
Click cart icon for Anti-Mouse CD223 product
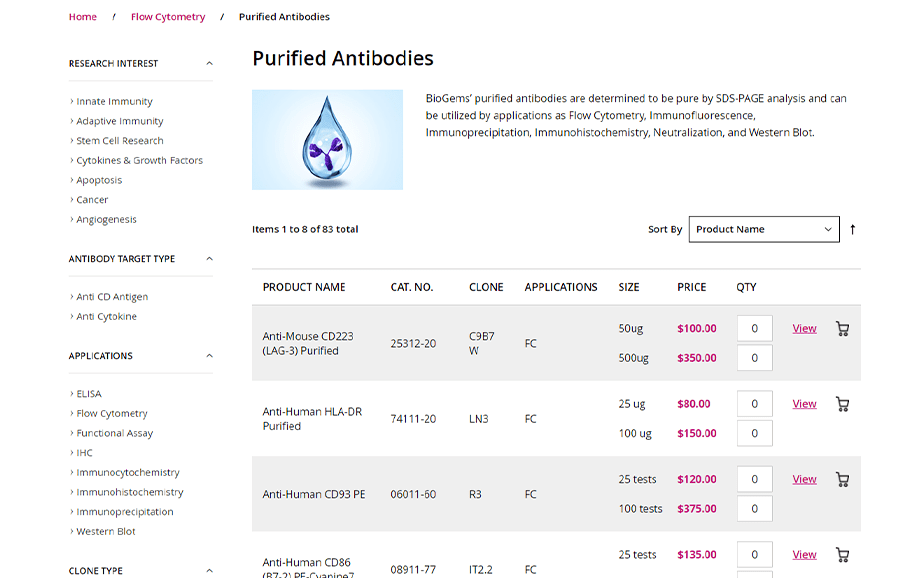(x=842, y=329)
